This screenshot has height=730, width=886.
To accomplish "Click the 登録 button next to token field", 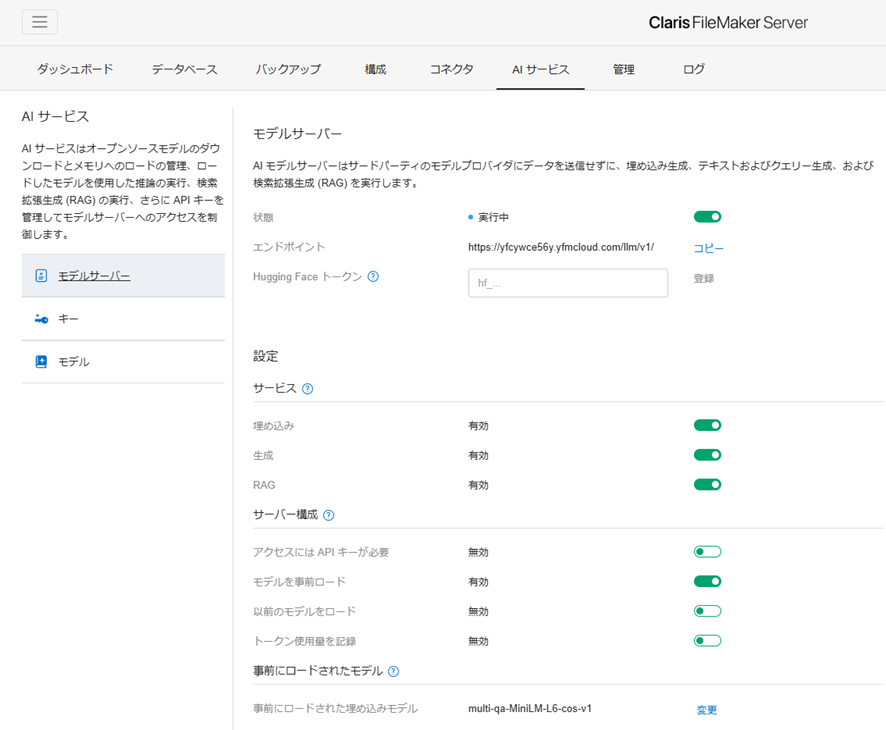I will tap(704, 279).
